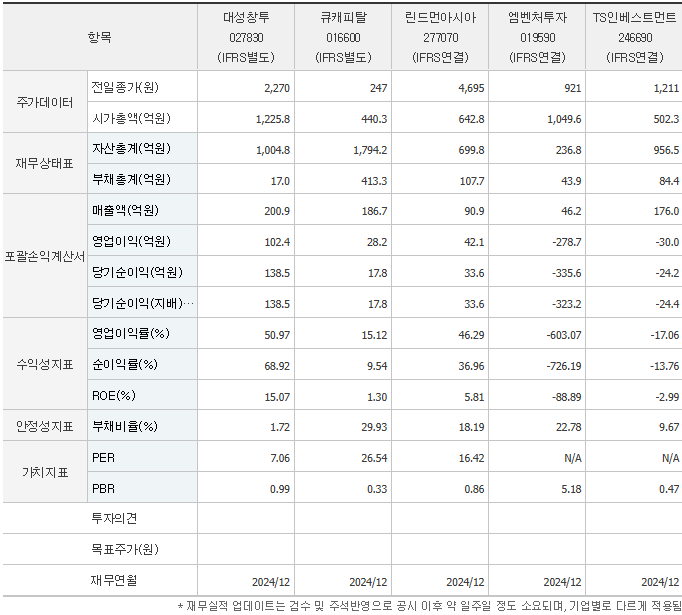The height and width of the screenshot is (615, 682).
Task: Click the 엠벤처투자 019590 column header
Action: click(537, 37)
